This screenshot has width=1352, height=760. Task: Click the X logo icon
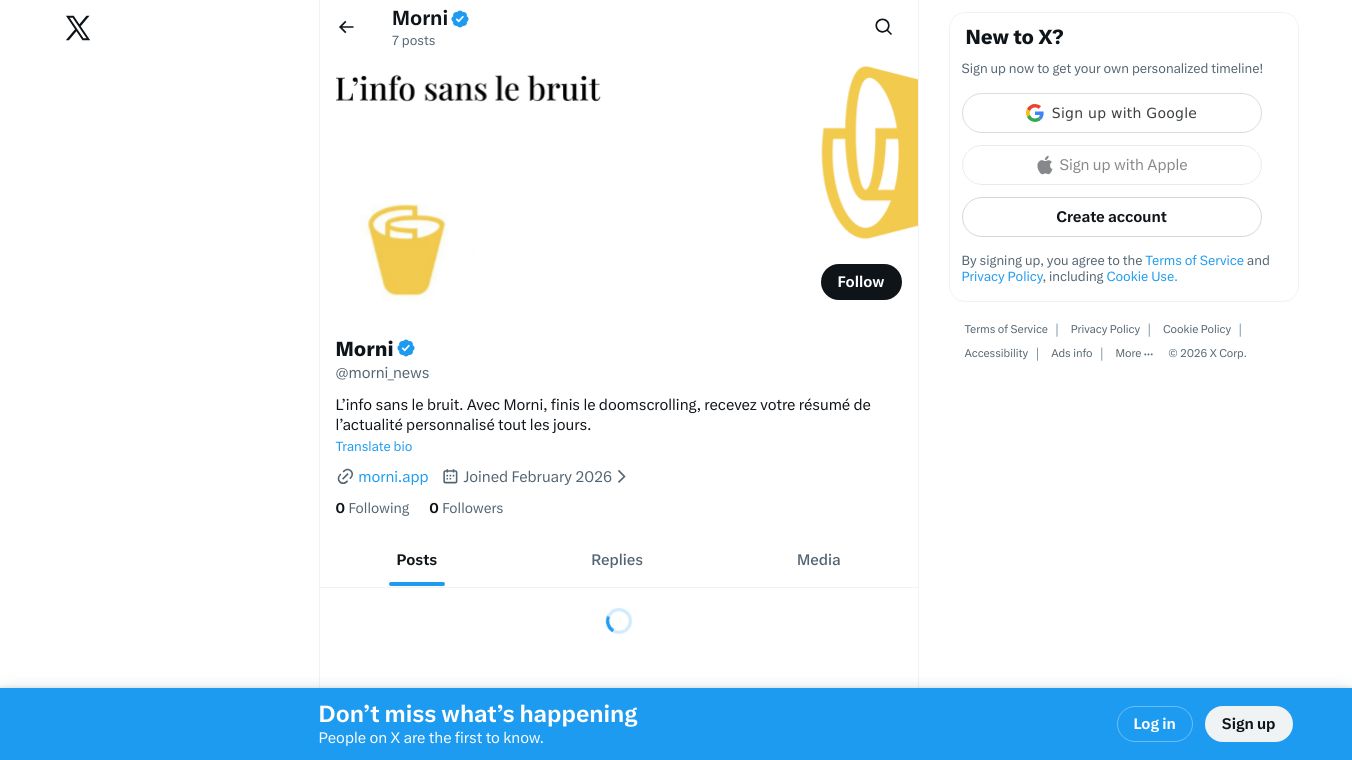(78, 28)
